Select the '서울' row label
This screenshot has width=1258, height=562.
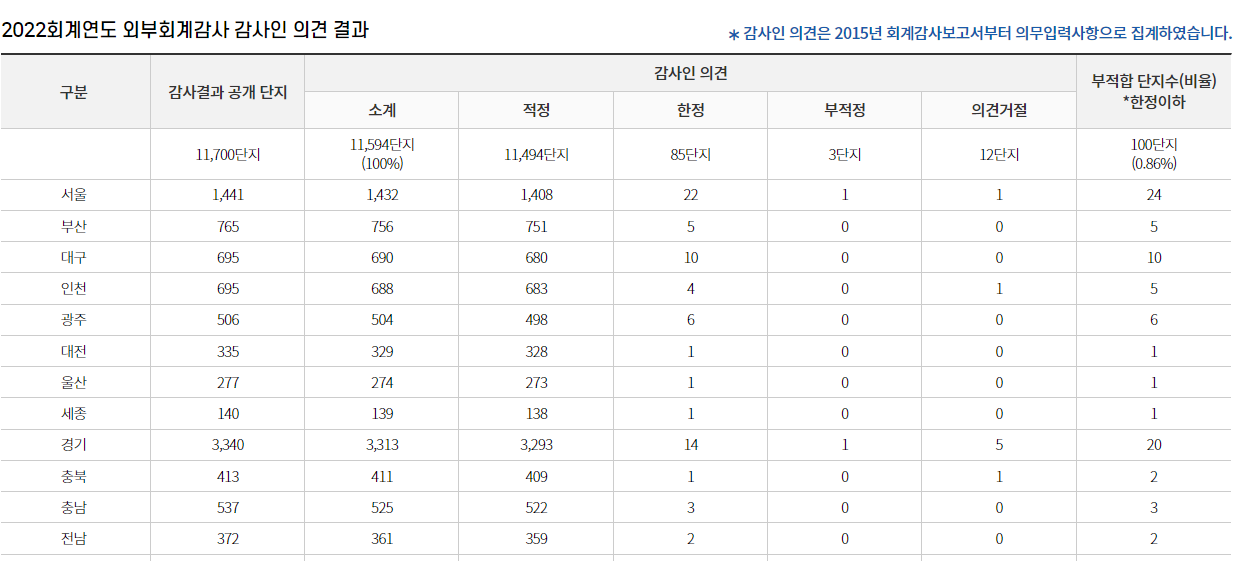coord(74,195)
